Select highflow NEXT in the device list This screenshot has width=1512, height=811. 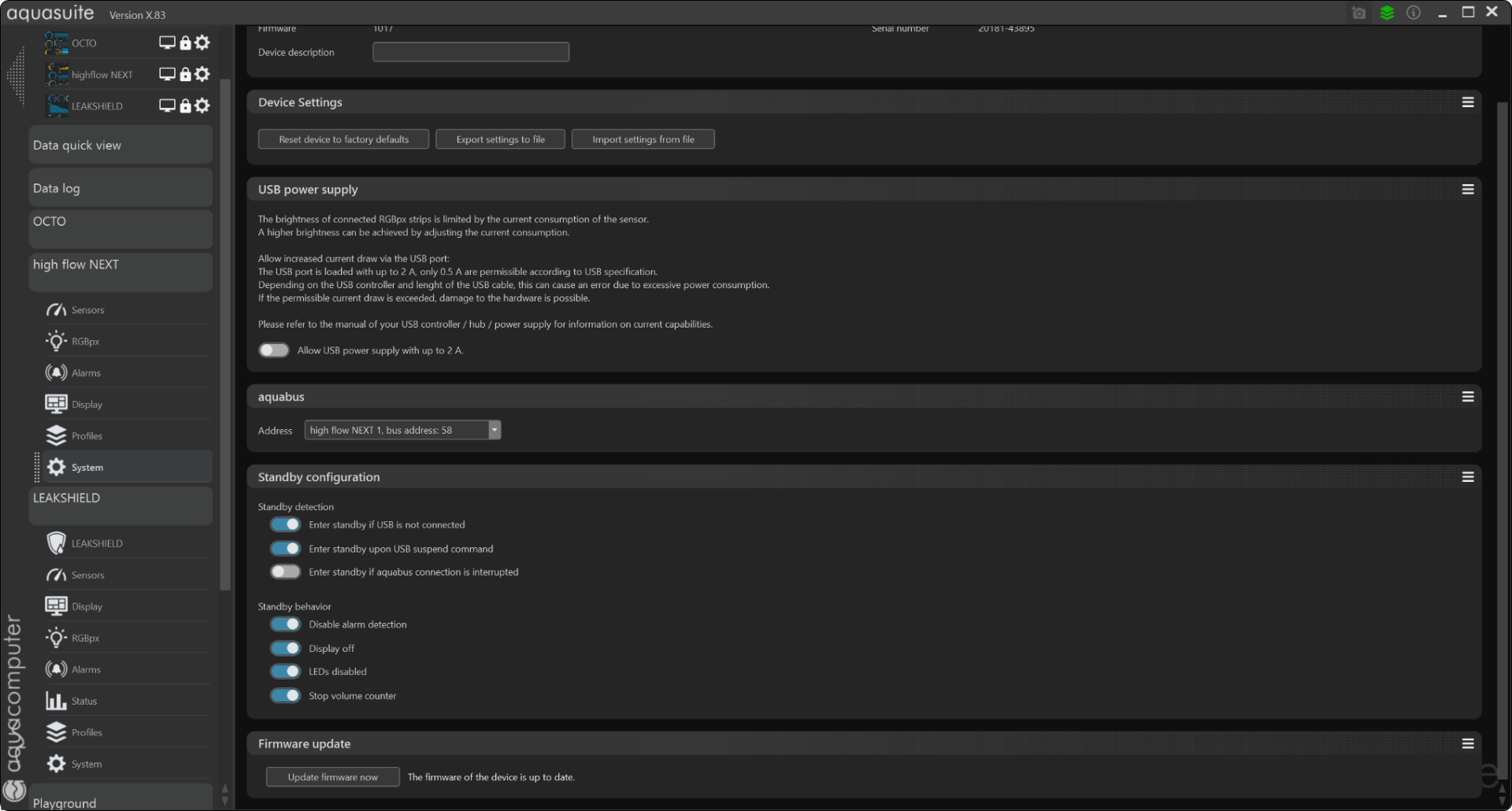[102, 75]
